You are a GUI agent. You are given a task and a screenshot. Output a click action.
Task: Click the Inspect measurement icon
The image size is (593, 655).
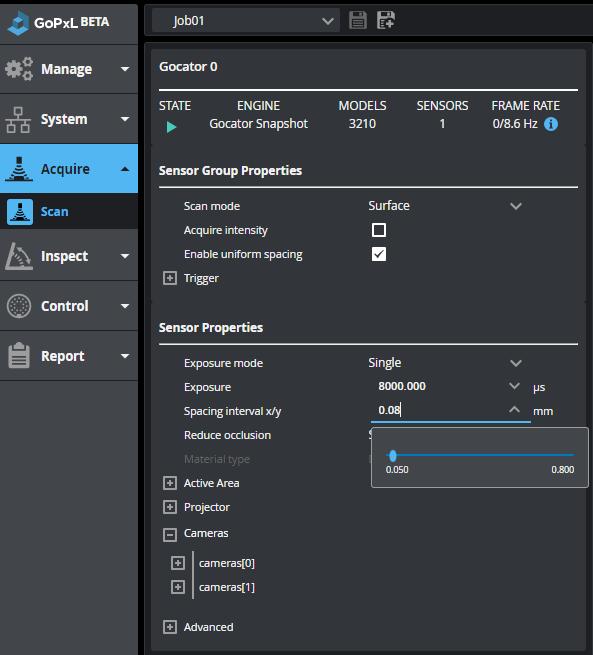[x=19, y=256]
